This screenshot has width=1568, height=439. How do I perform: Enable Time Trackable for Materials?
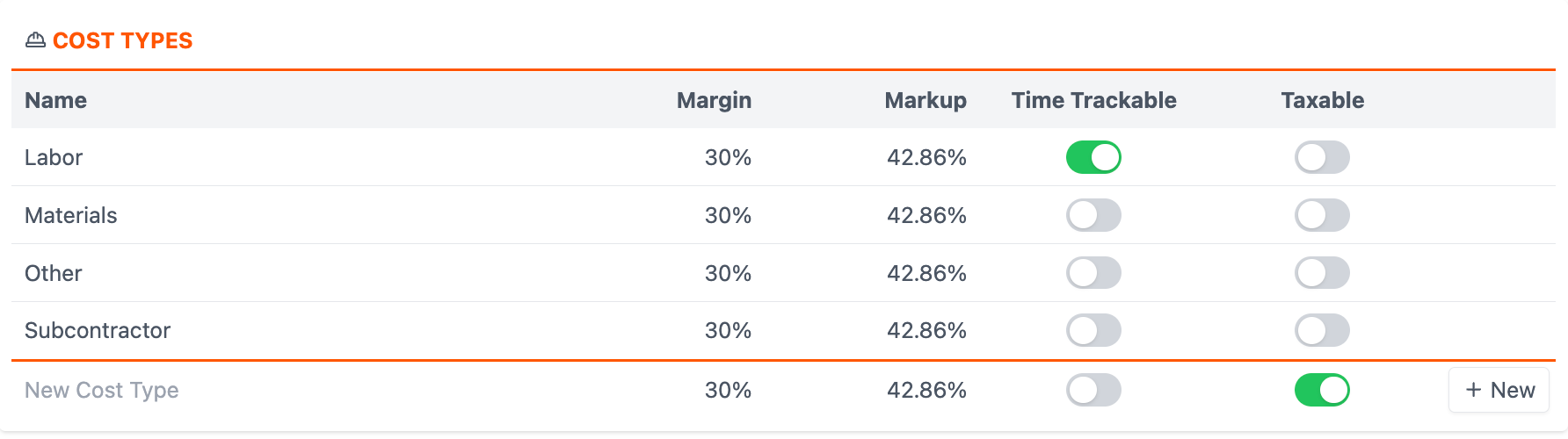(x=1093, y=215)
